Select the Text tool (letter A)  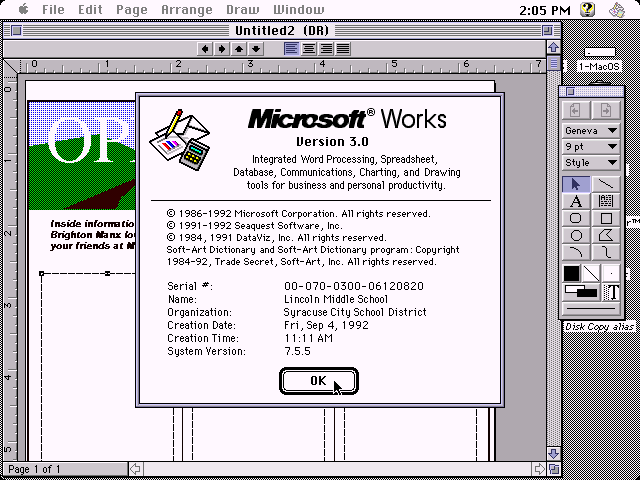coord(576,201)
